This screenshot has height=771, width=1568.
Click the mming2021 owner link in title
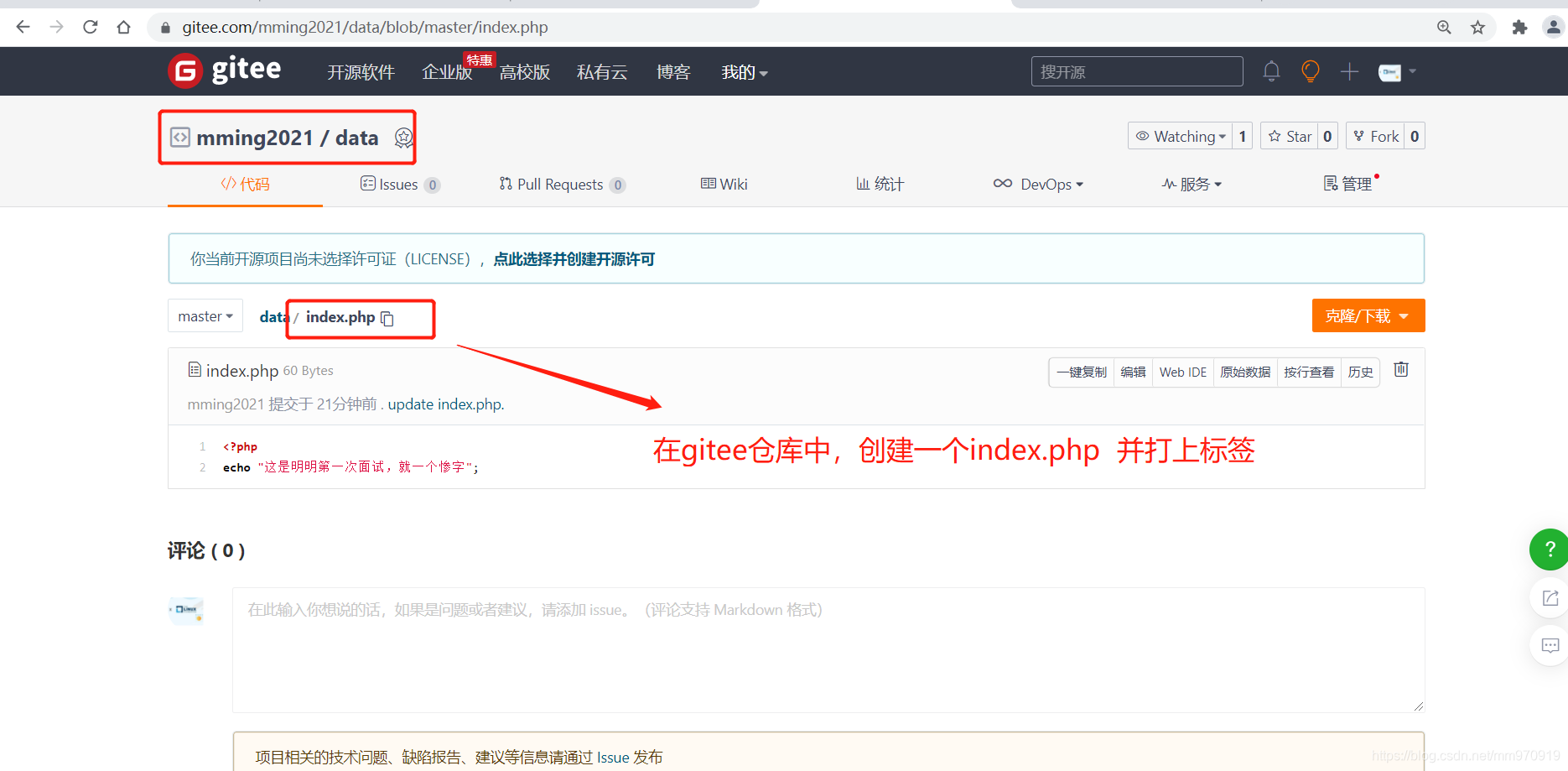pos(254,138)
